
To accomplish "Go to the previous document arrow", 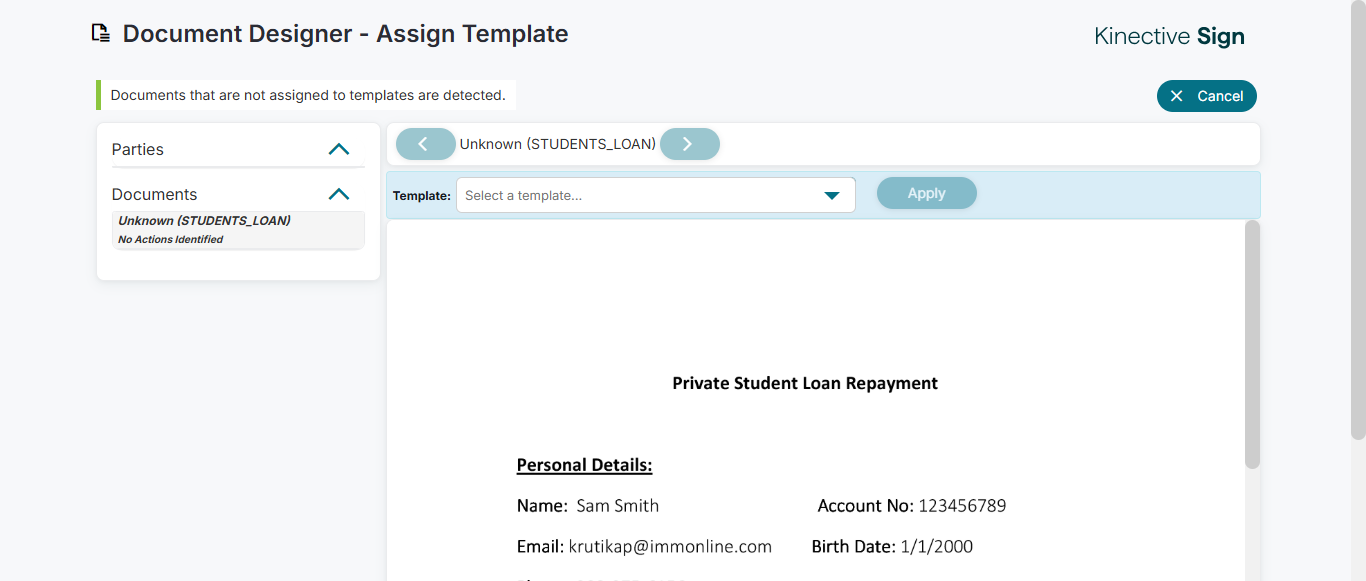I will click(425, 144).
